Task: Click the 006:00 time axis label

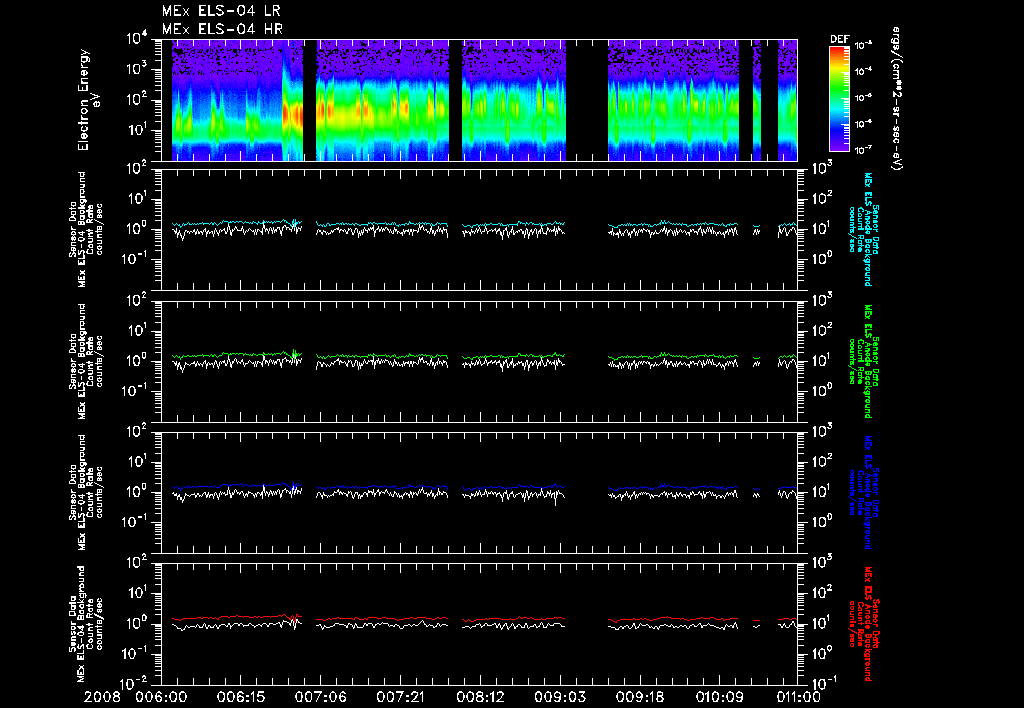Action: pyautogui.click(x=160, y=697)
